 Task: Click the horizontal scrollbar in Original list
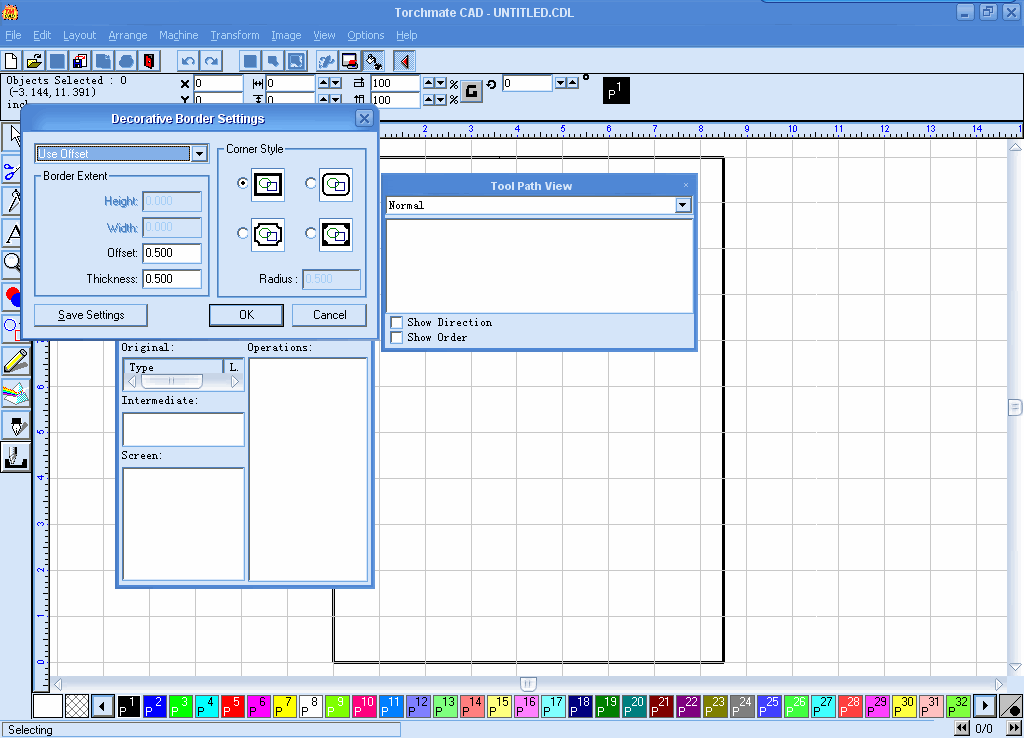[x=184, y=381]
